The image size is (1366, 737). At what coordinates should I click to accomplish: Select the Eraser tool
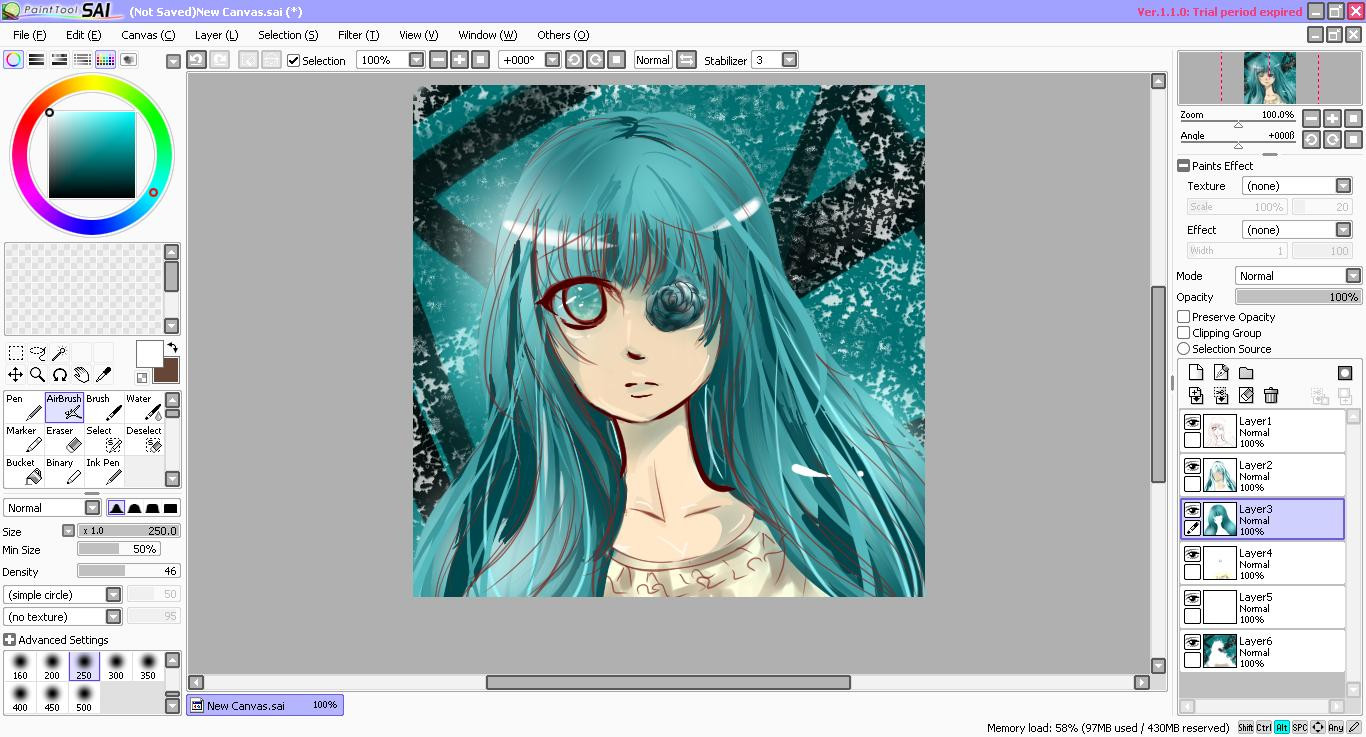click(x=64, y=439)
